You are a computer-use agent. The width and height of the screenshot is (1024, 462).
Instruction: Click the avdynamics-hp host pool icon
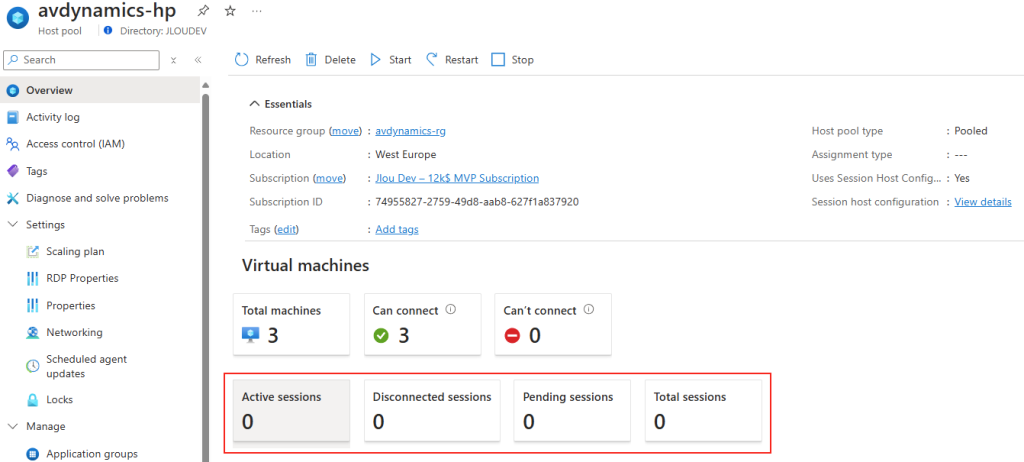click(x=18, y=18)
